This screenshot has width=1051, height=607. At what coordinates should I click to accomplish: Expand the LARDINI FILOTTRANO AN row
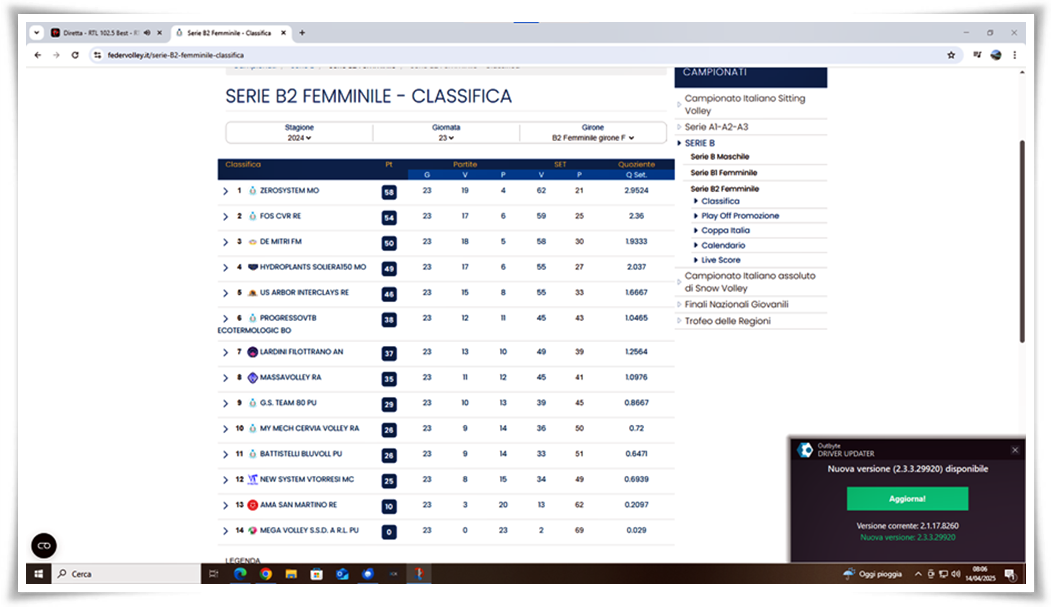pos(225,352)
